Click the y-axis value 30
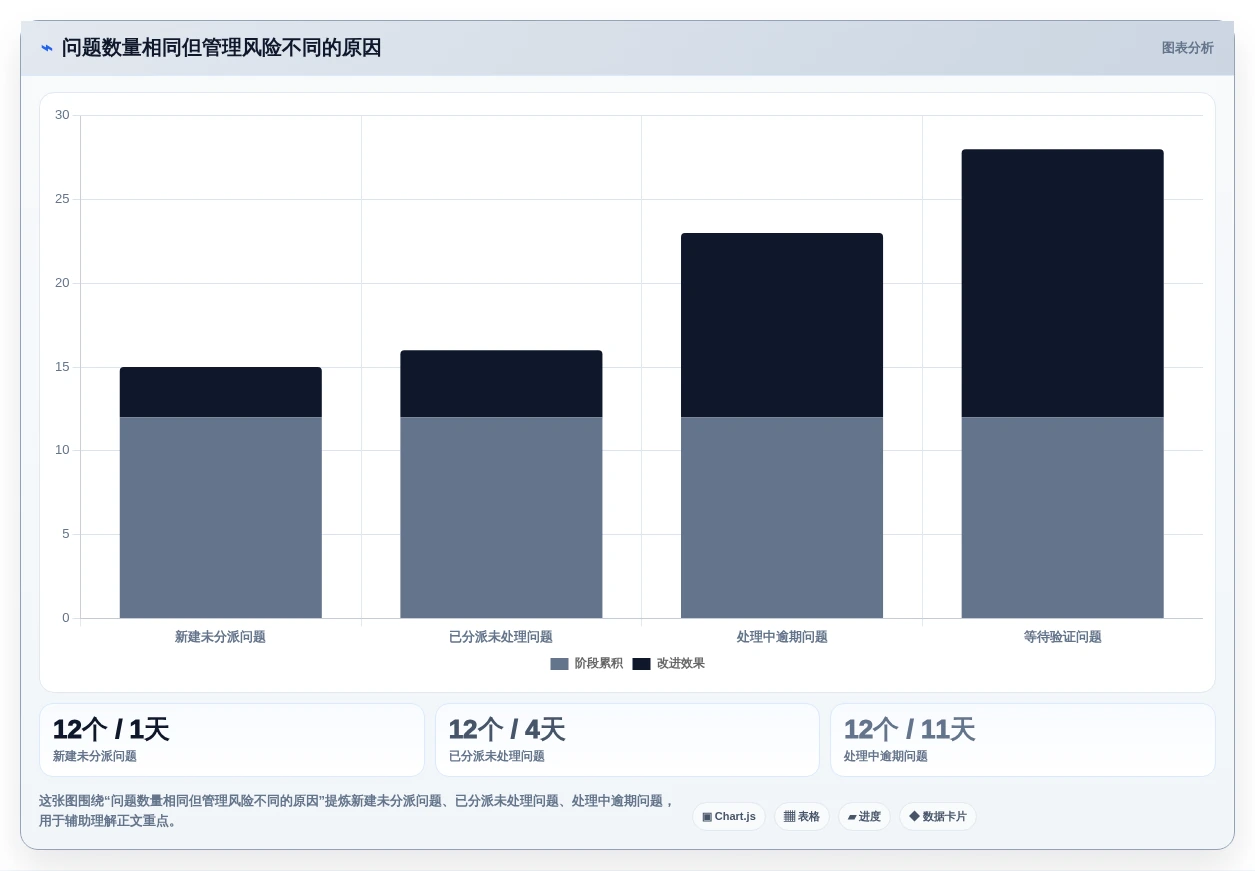This screenshot has width=1255, height=871. click(x=62, y=115)
